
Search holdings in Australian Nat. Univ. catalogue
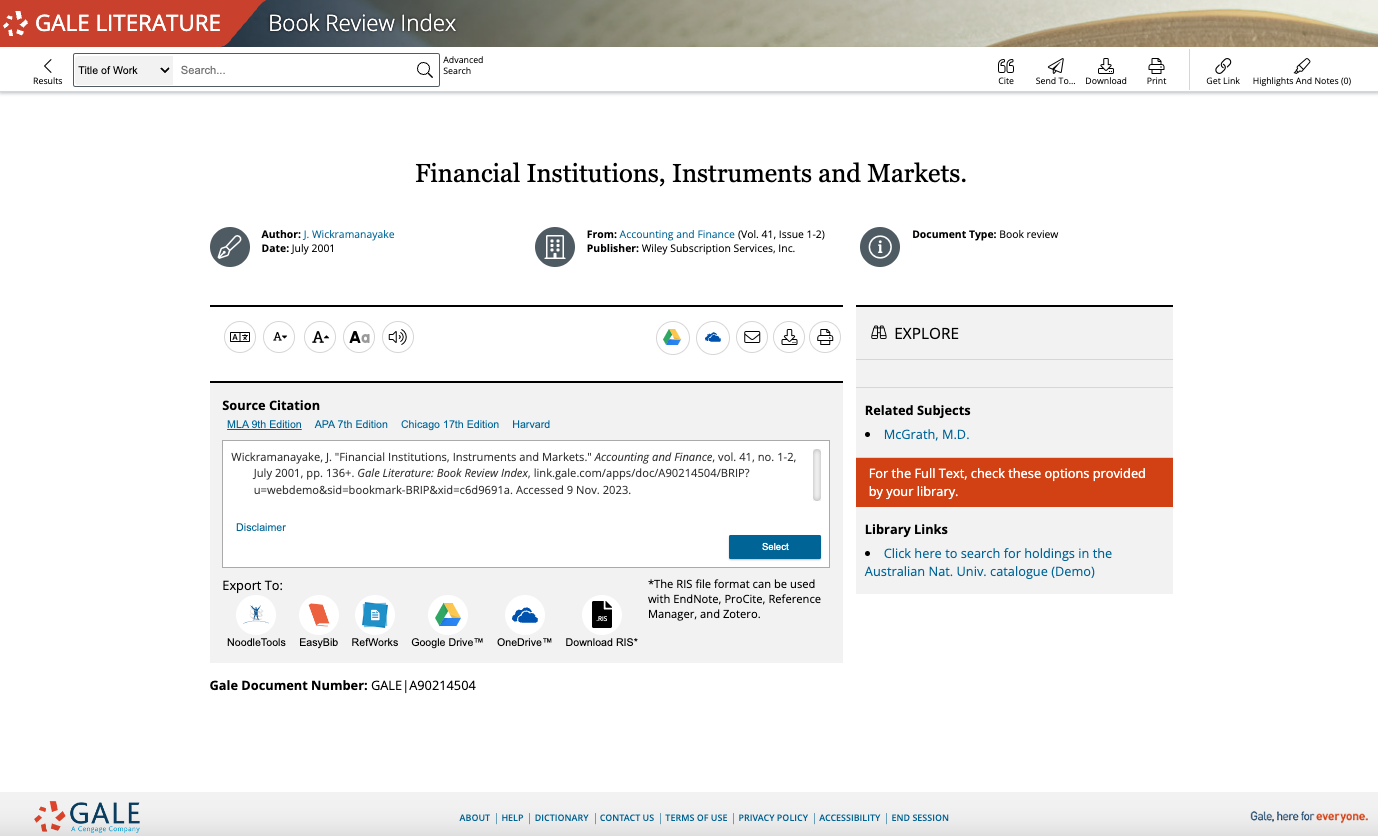click(988, 562)
